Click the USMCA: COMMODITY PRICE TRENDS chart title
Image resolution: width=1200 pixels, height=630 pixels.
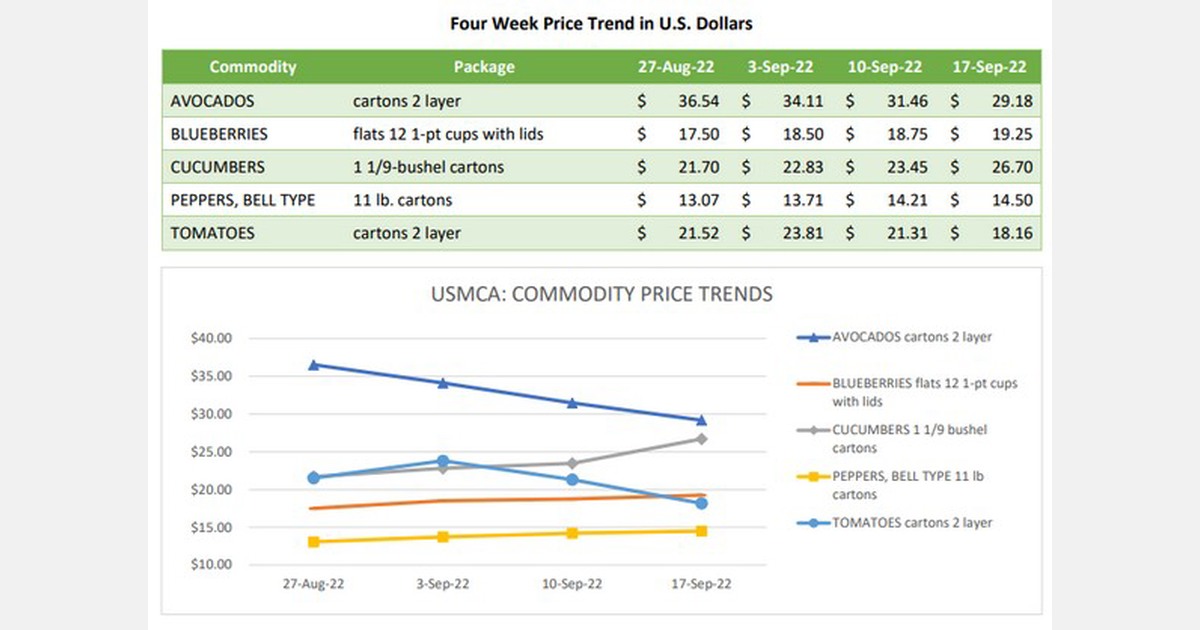pos(601,294)
